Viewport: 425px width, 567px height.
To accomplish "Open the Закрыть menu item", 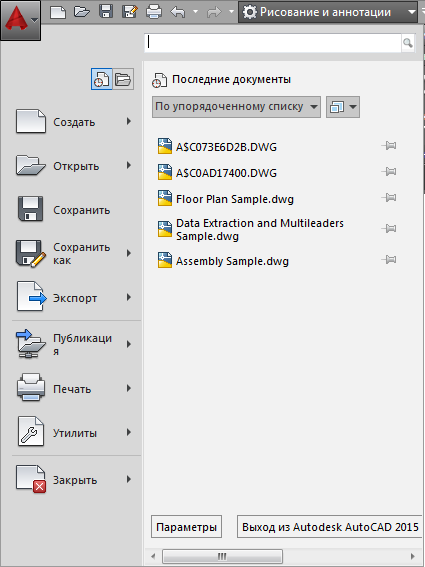I will tap(74, 480).
